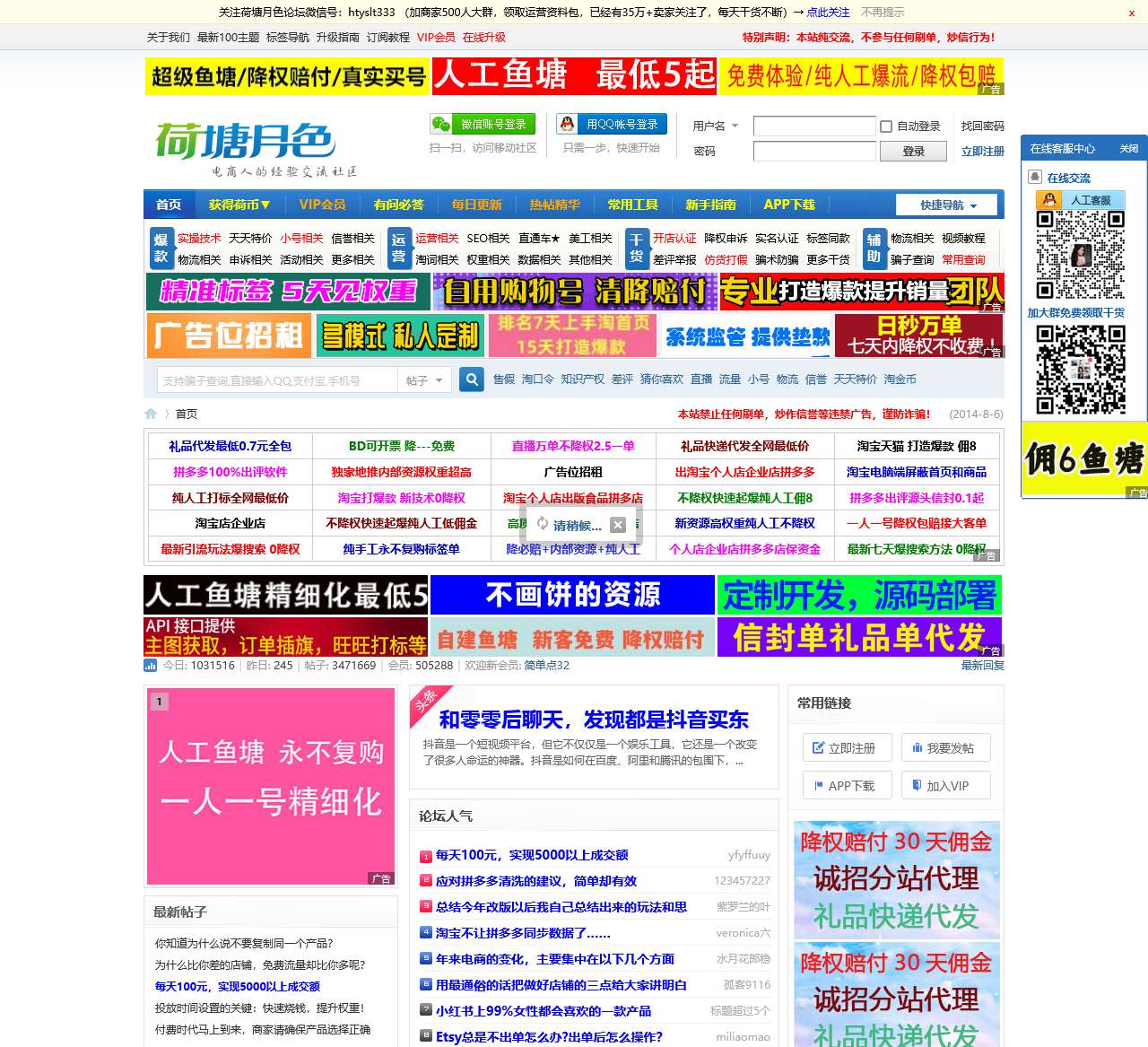Open the 不画饼的资源 blue banner
The image size is (1148, 1047).
pyautogui.click(x=572, y=595)
